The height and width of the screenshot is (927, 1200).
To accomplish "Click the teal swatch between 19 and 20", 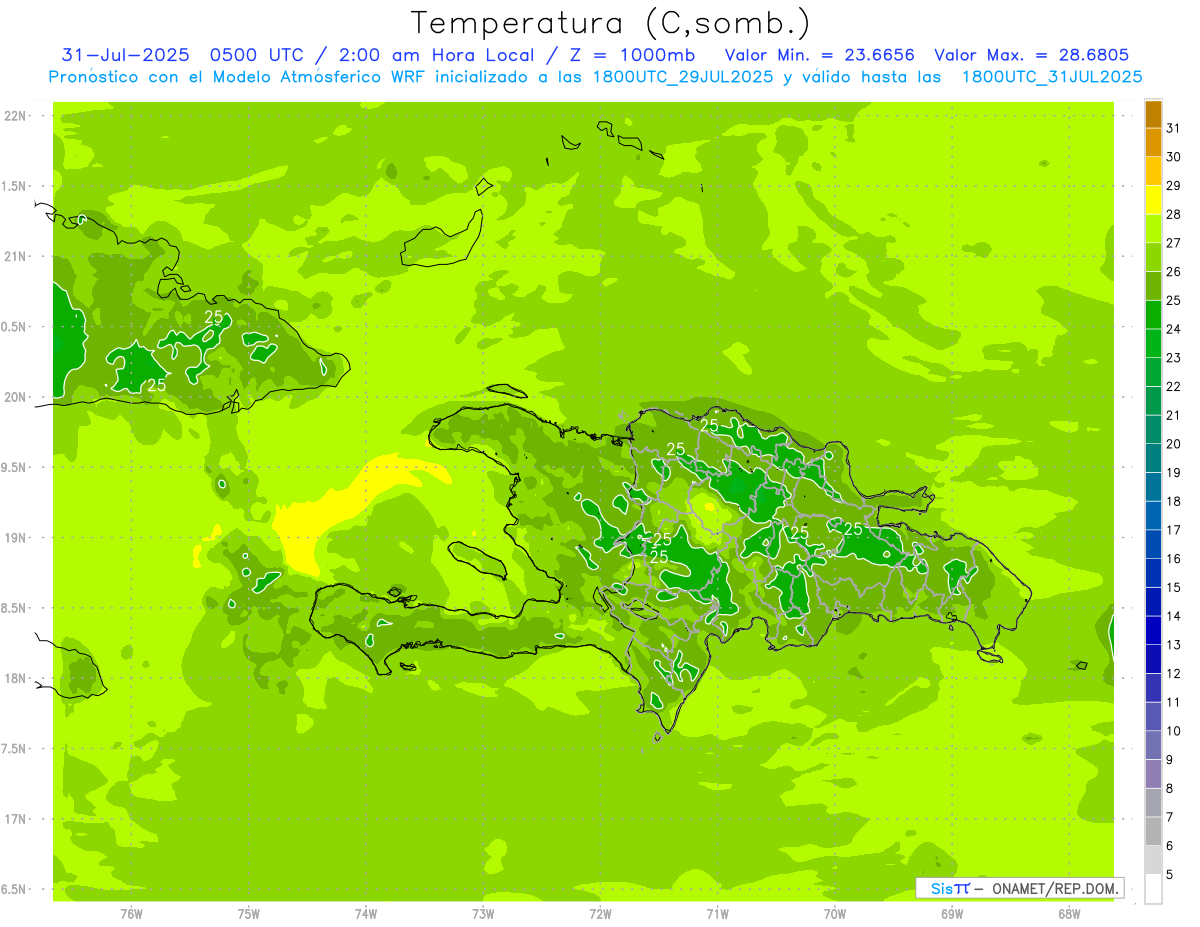I will (x=1153, y=459).
